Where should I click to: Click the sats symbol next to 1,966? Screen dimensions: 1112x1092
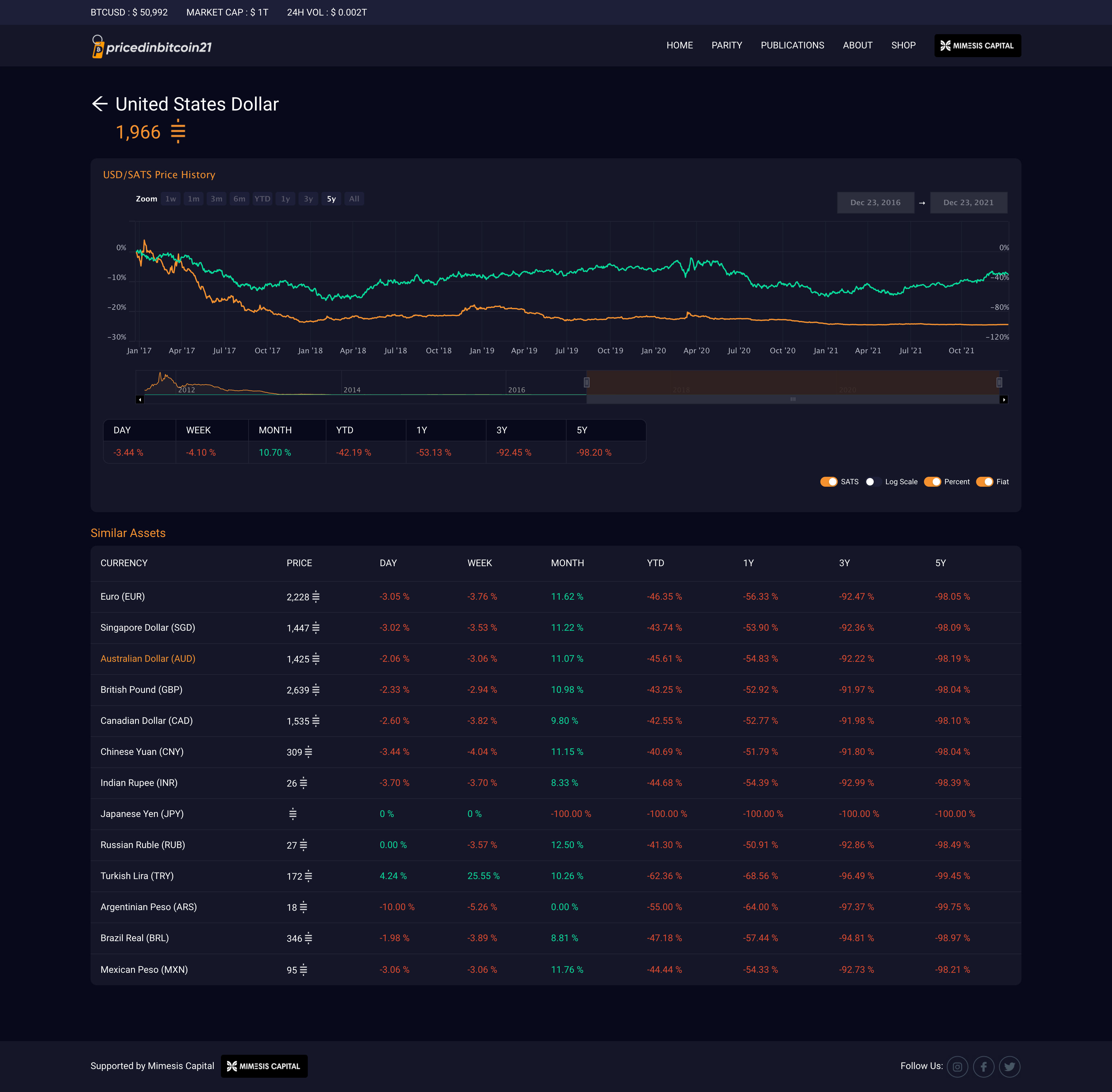(x=178, y=131)
